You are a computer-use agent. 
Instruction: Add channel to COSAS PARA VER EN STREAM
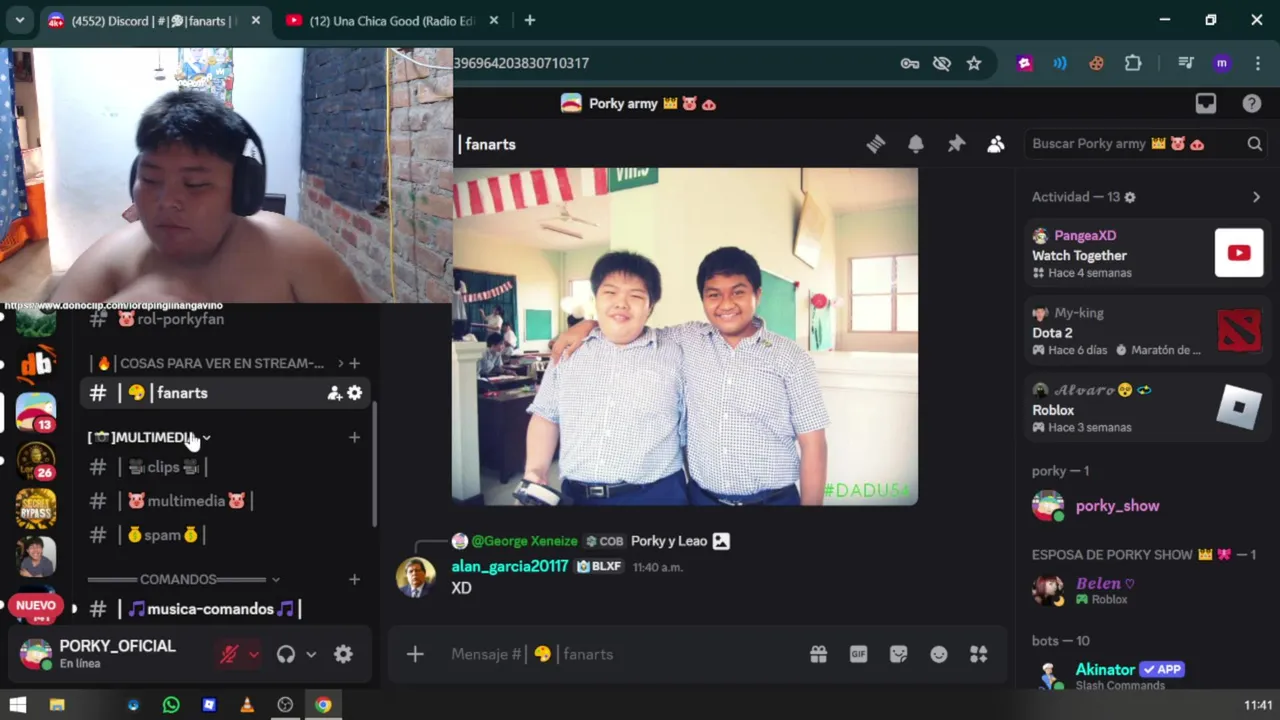tap(354, 363)
